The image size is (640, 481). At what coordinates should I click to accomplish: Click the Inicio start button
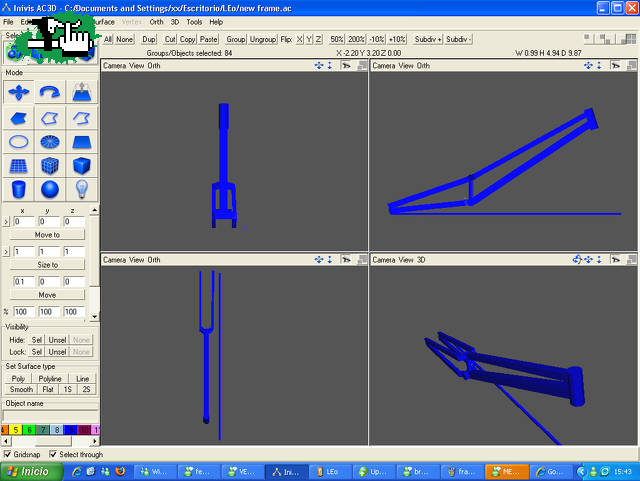[x=28, y=471]
